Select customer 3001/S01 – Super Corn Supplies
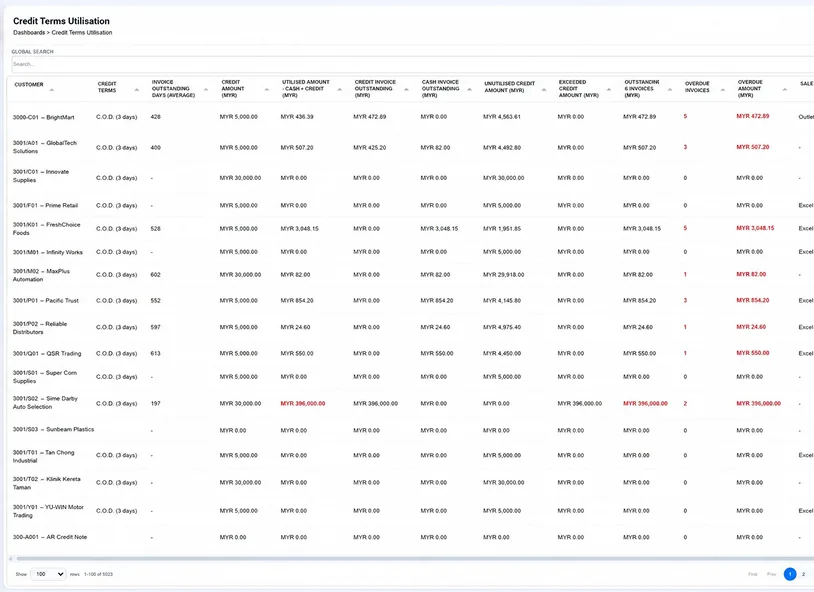The height and width of the screenshot is (592, 814). pyautogui.click(x=45, y=377)
